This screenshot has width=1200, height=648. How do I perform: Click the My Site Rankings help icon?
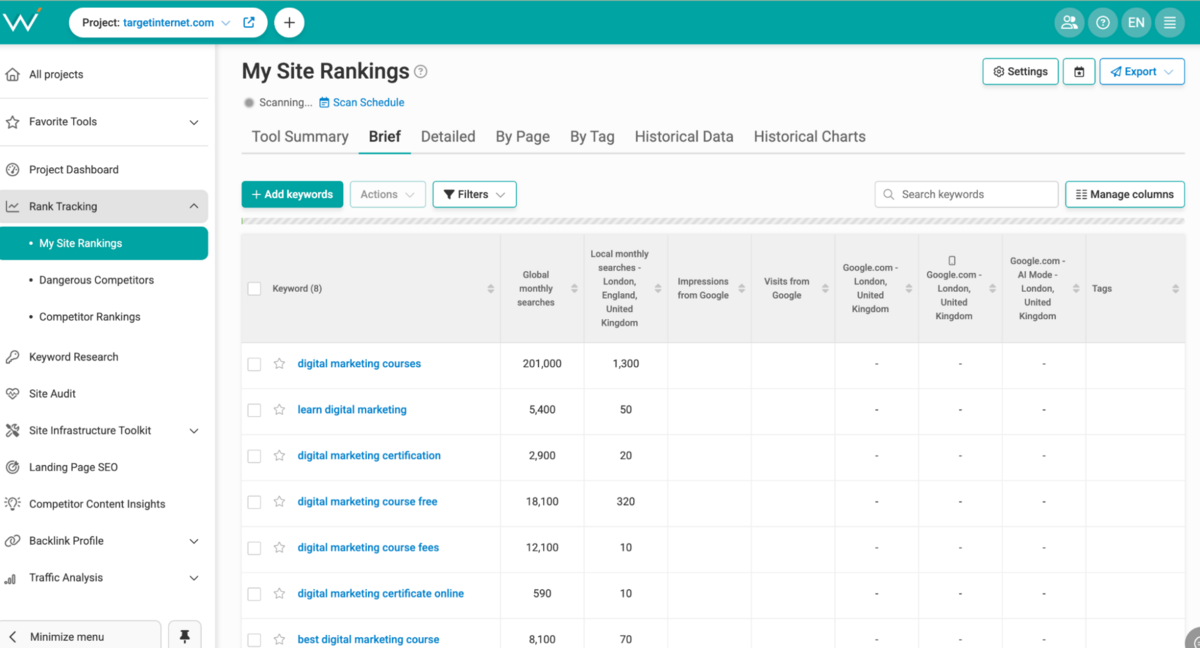(x=421, y=71)
